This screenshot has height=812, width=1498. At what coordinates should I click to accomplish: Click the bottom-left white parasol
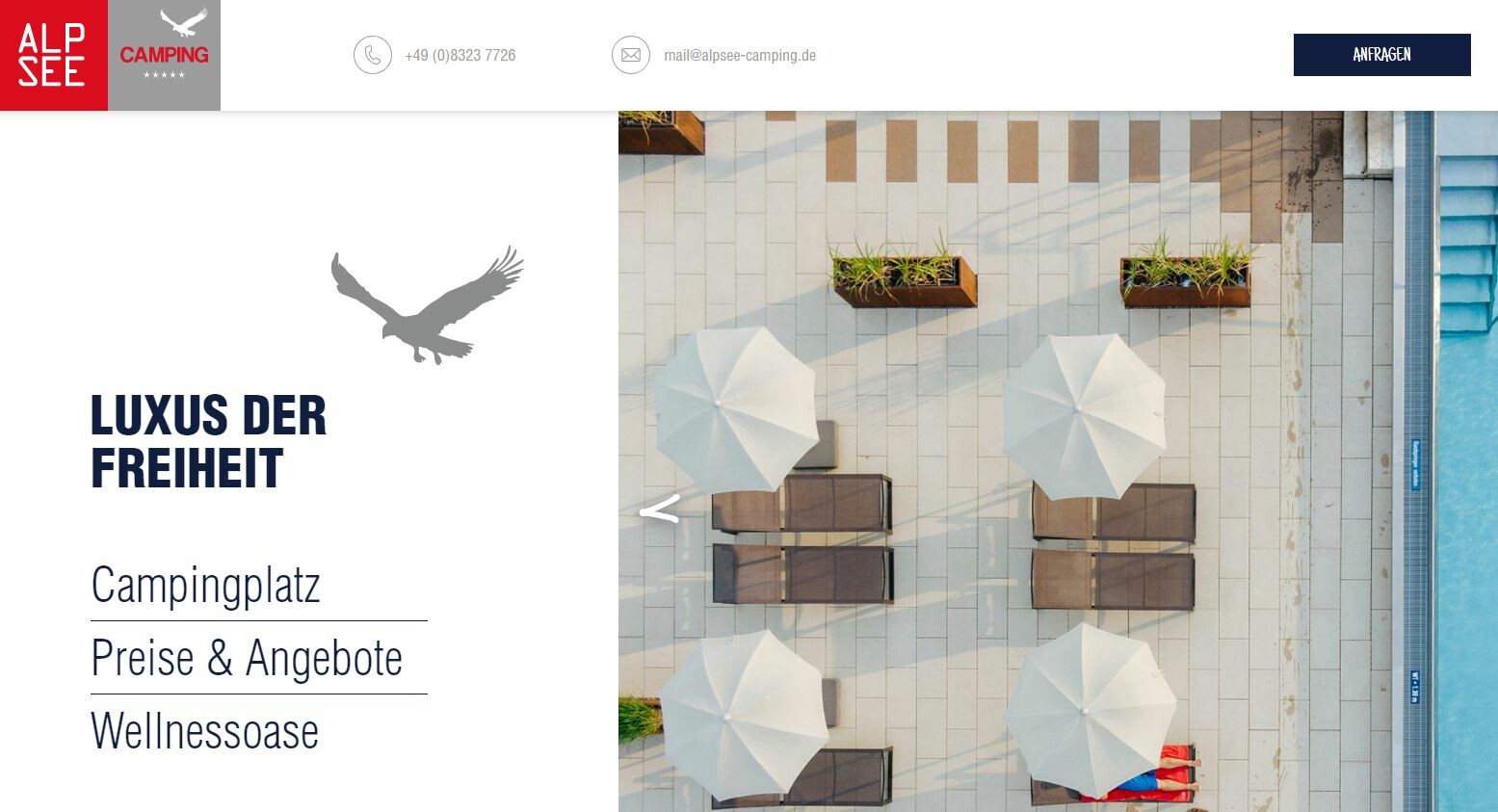coord(743,714)
